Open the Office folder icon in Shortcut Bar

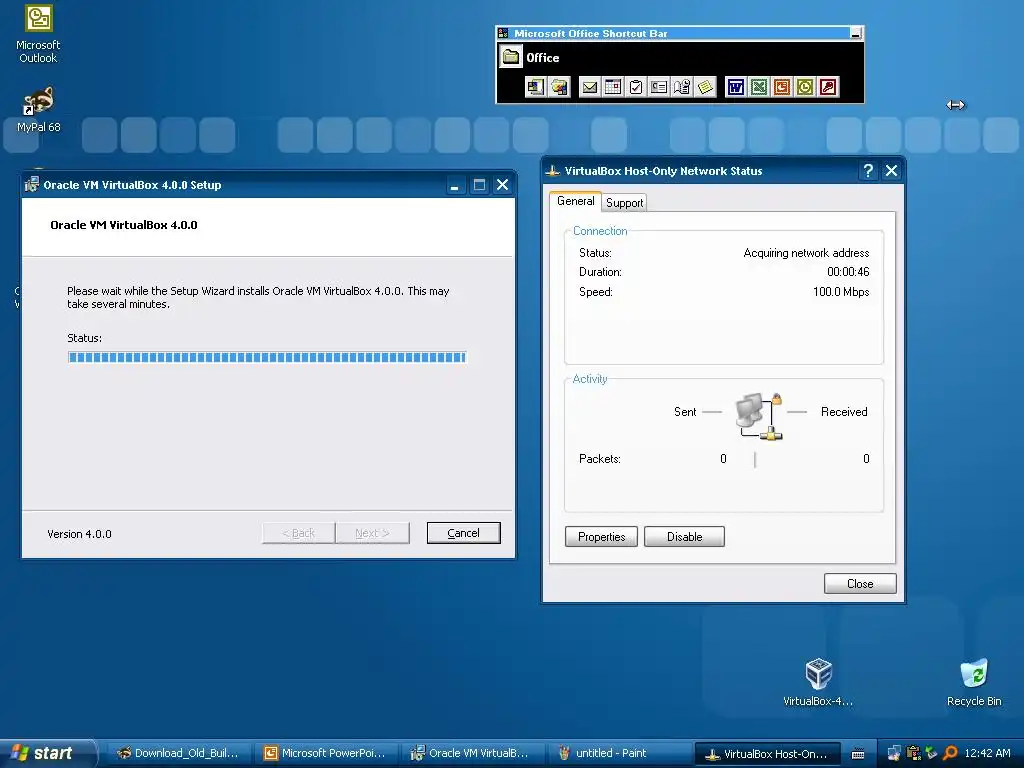(x=511, y=57)
